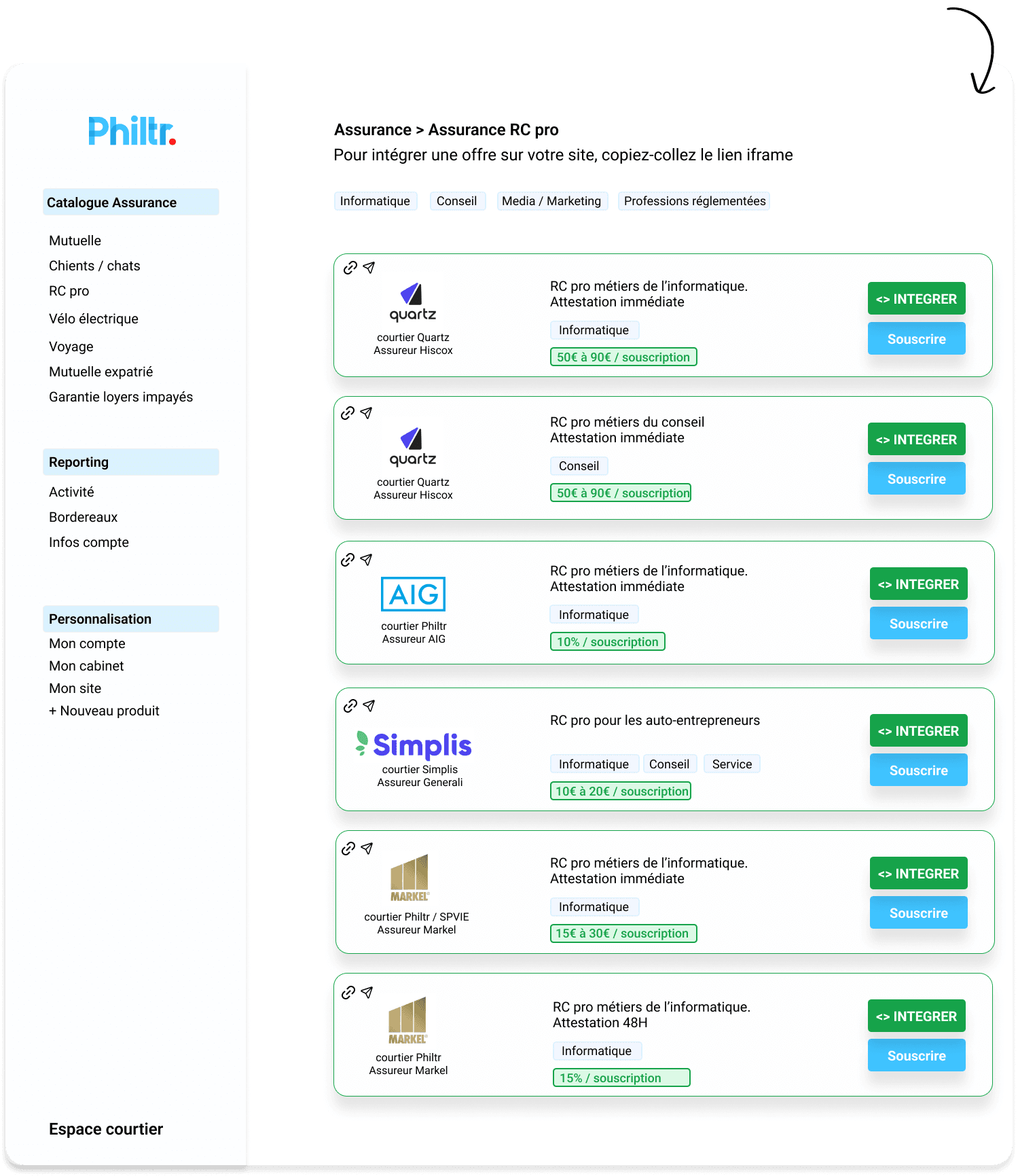
Task: Click send icon on Simplis offer card
Action: coord(369,706)
